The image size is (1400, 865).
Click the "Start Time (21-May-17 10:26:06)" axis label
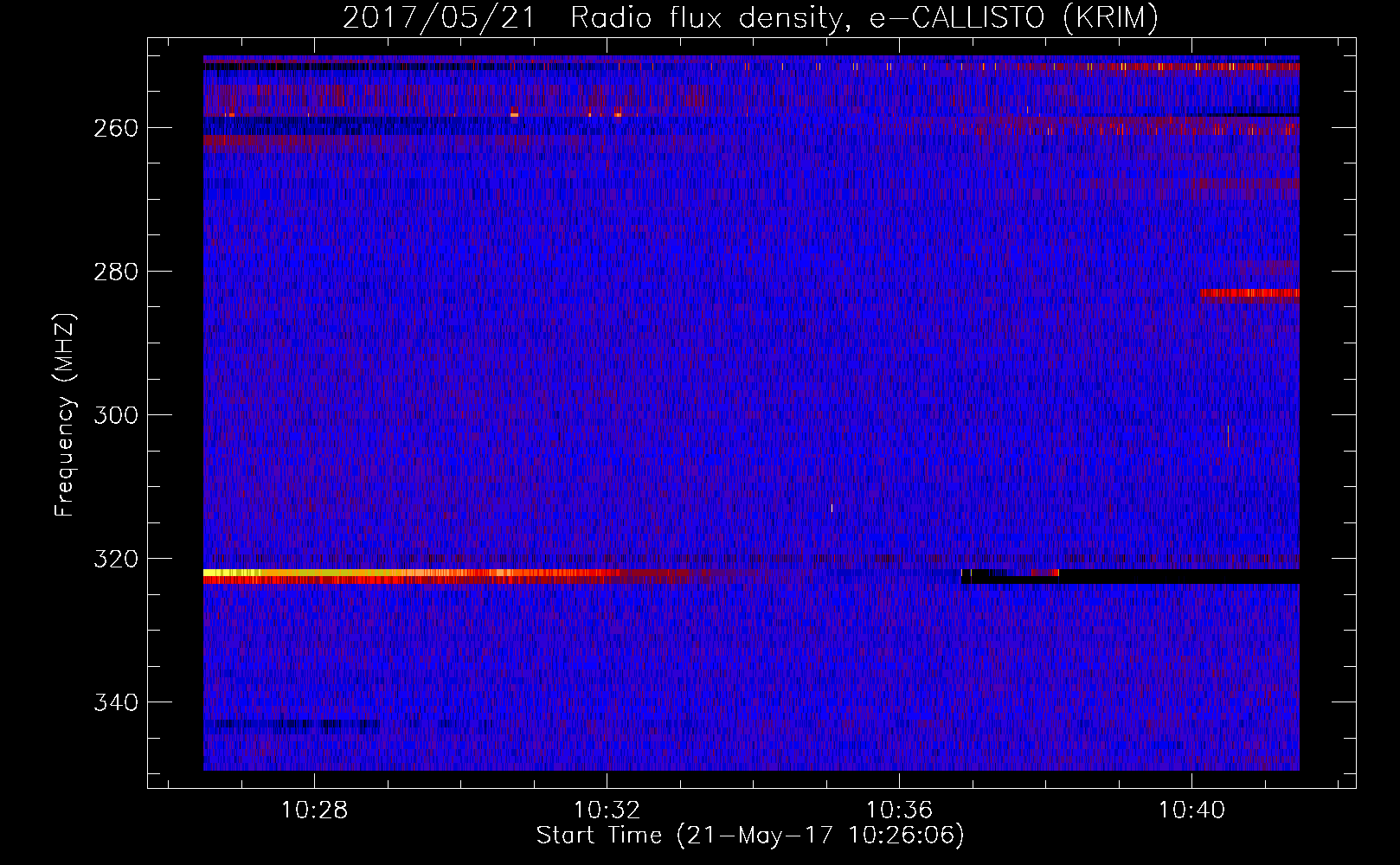pos(750,836)
